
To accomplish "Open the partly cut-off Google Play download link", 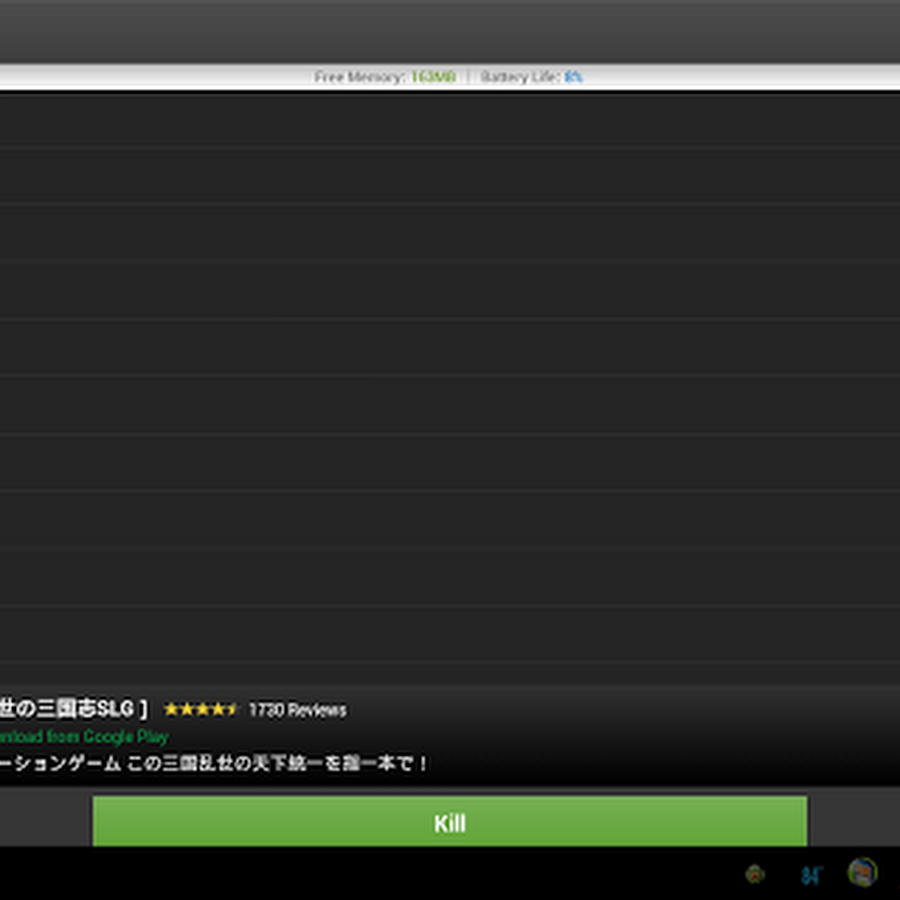I will click(84, 736).
